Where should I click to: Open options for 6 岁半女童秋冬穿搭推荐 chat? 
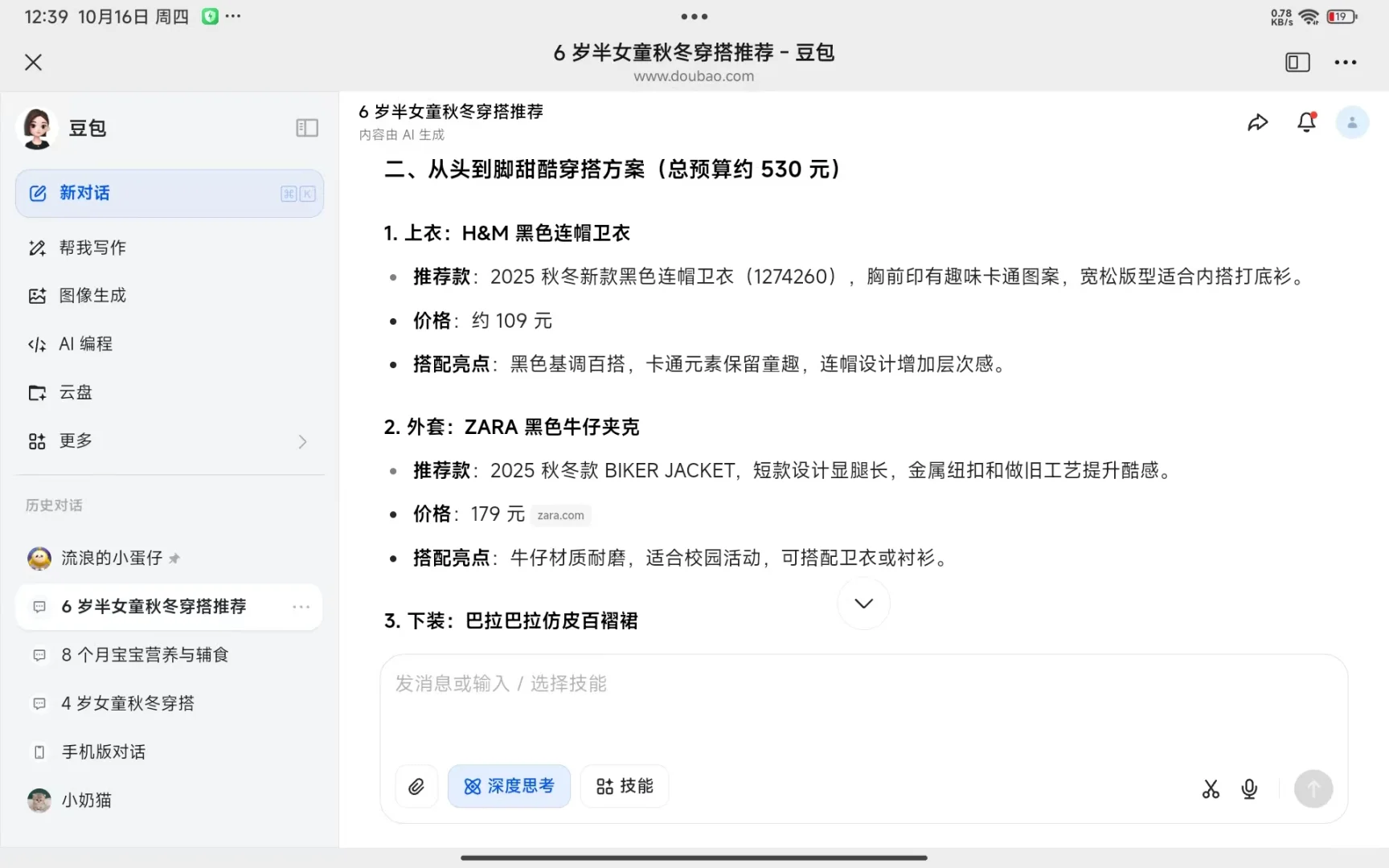point(301,607)
